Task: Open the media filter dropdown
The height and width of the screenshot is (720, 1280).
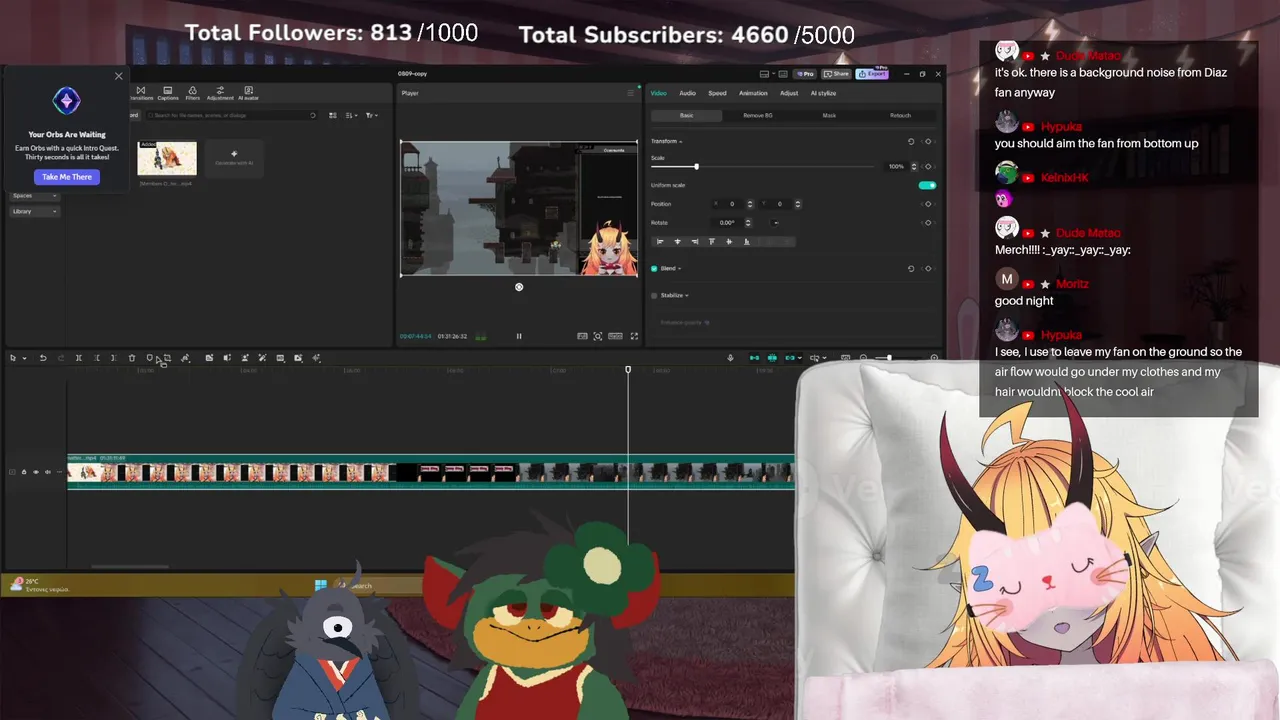Action: 372,115
